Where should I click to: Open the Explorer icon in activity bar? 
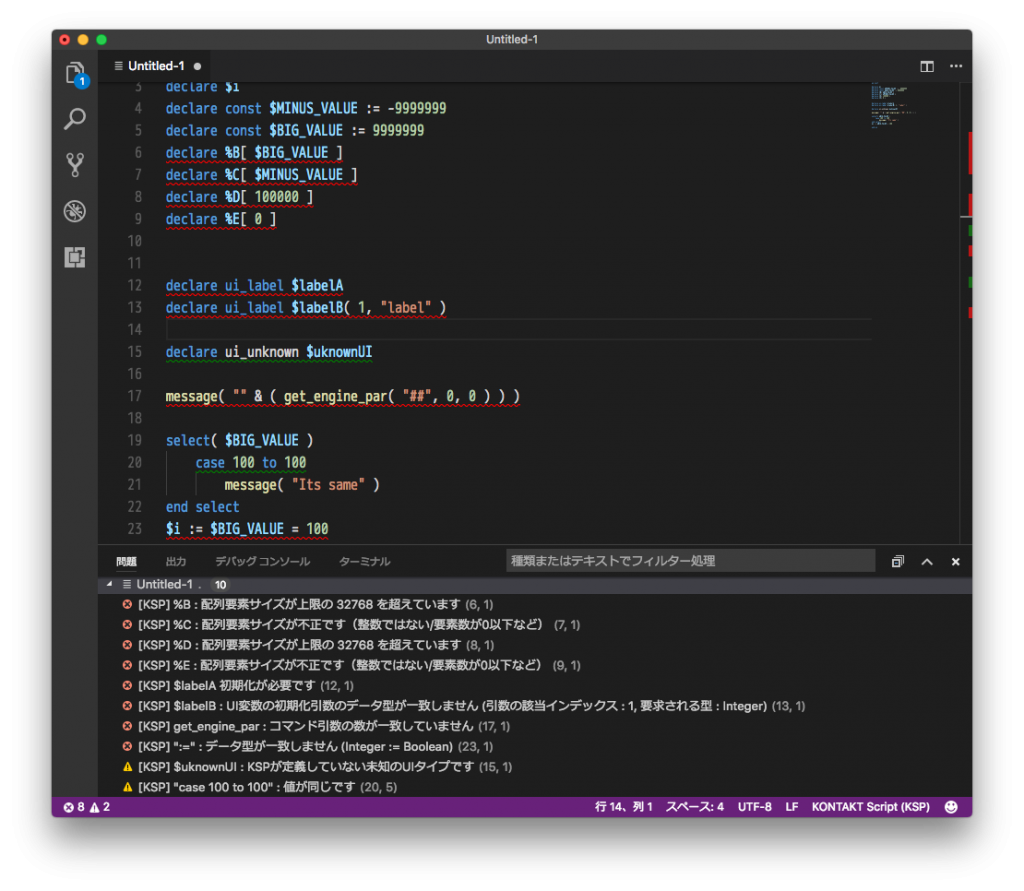pos(75,73)
